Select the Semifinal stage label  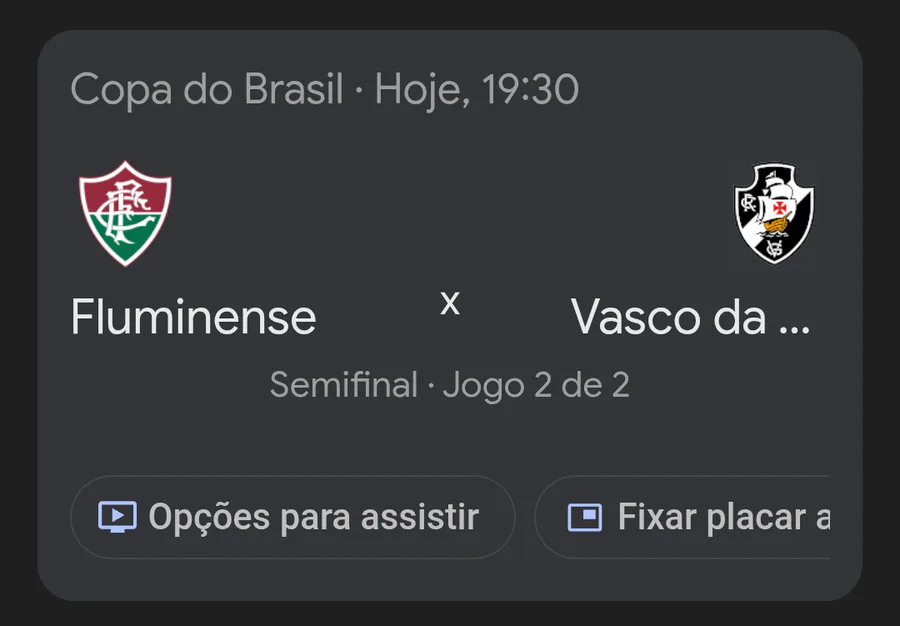coord(343,385)
